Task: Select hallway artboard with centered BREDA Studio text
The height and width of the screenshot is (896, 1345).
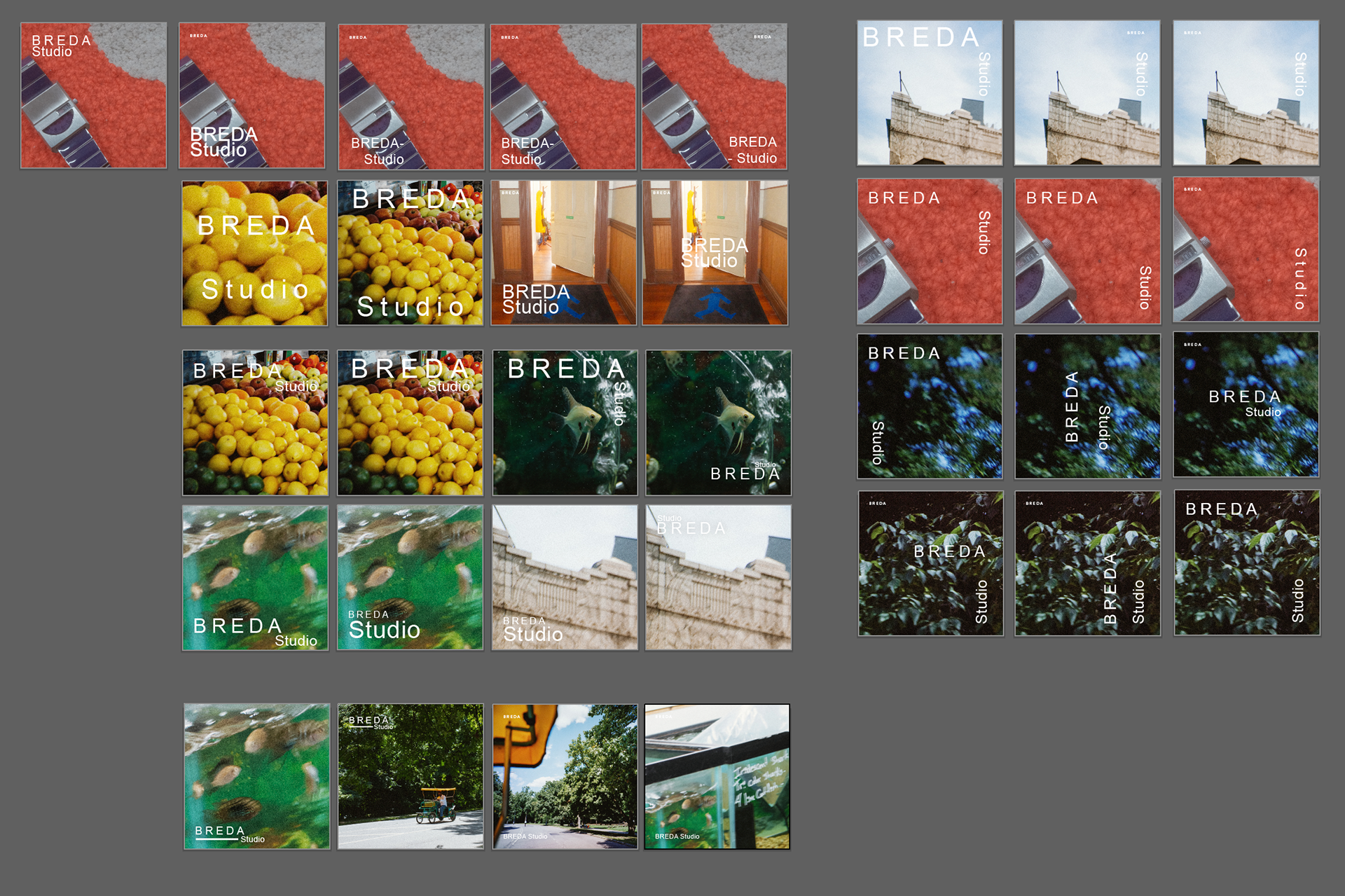Action: [715, 253]
